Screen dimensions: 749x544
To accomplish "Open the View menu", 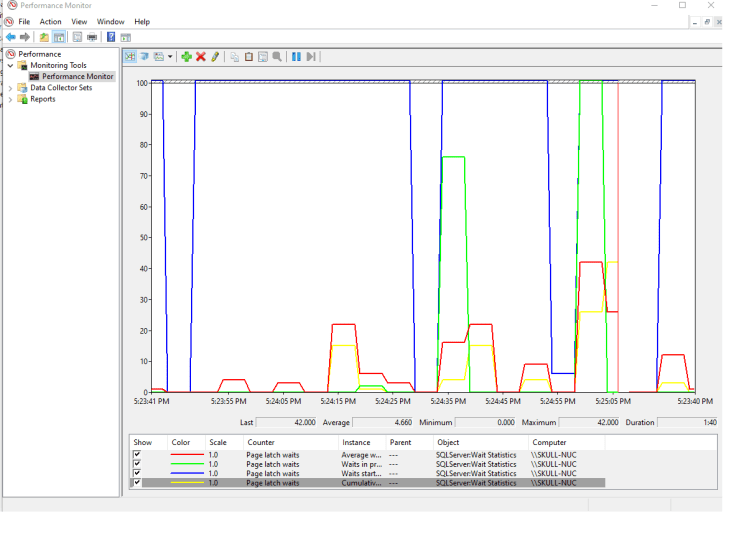I will (x=79, y=21).
